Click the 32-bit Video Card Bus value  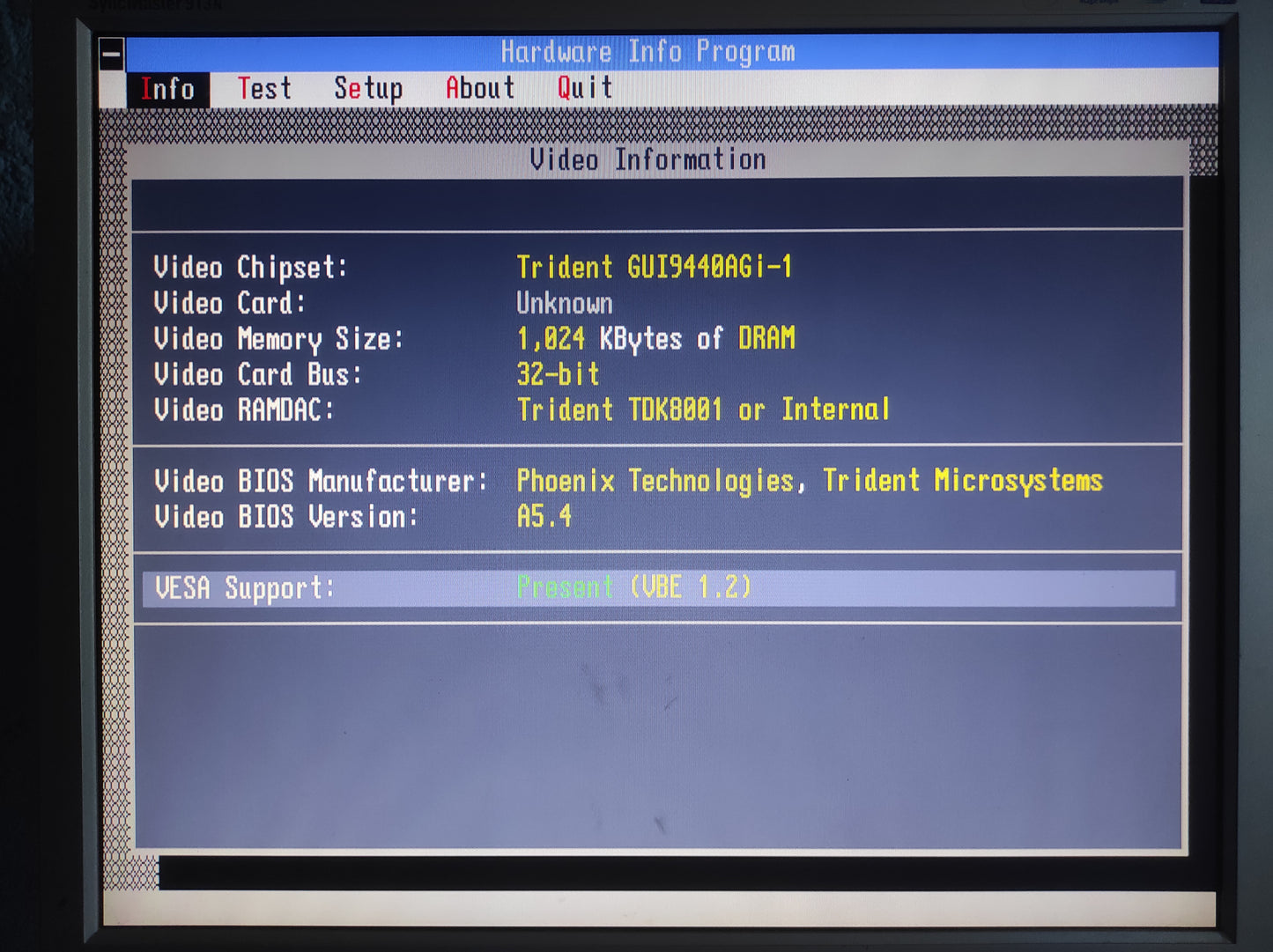tap(557, 373)
